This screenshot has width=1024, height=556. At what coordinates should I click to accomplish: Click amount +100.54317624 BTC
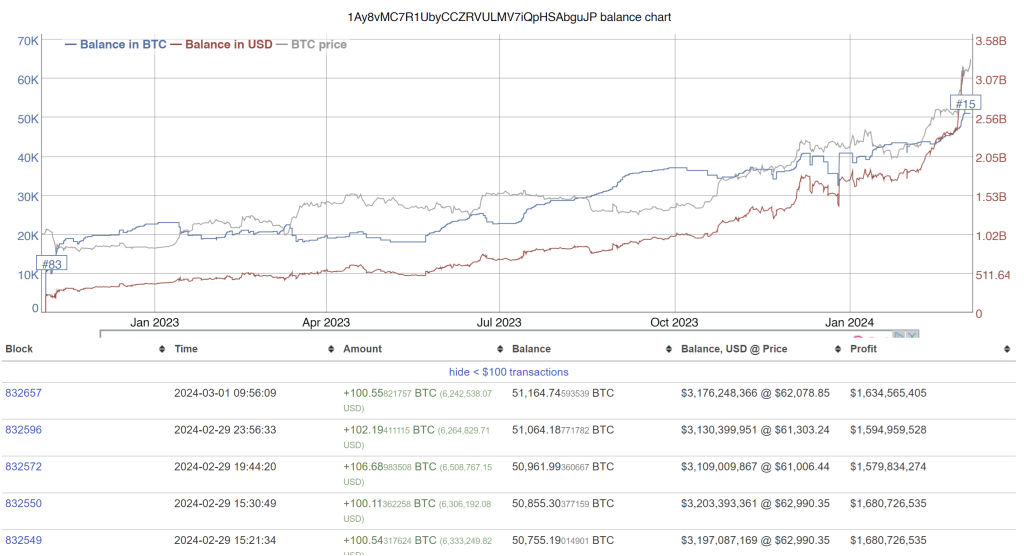point(390,540)
